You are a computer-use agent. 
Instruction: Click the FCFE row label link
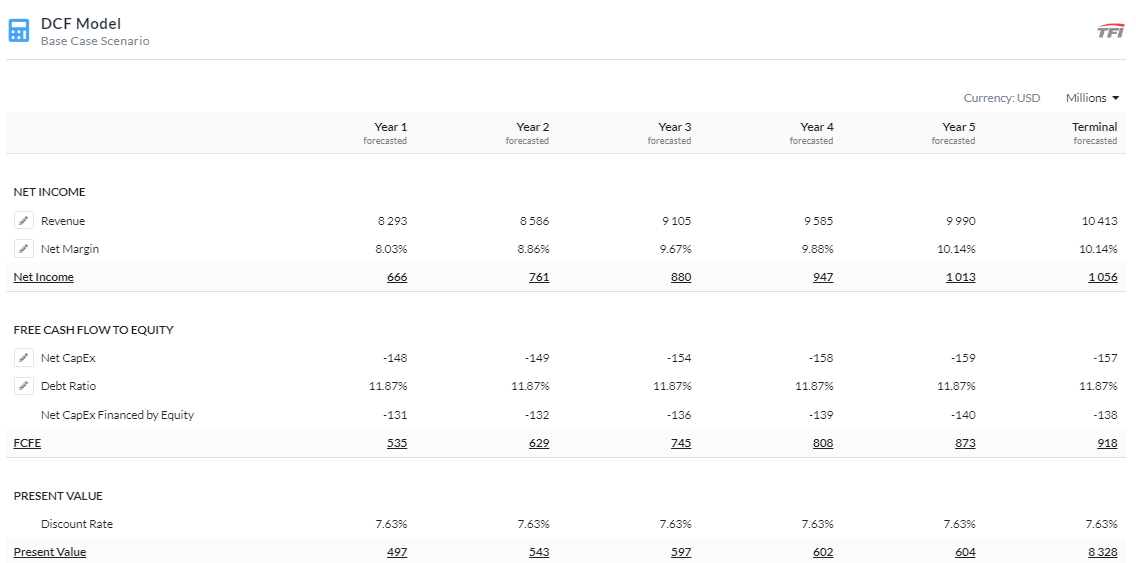[27, 443]
